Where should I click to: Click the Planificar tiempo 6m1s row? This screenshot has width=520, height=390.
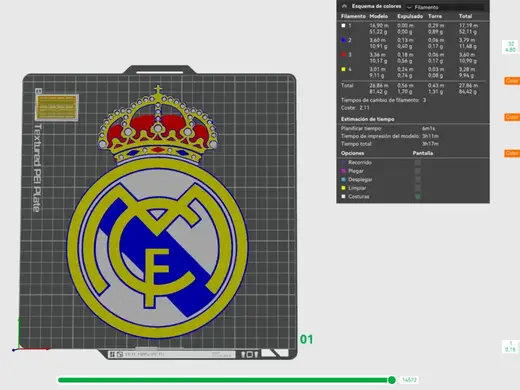pos(388,128)
